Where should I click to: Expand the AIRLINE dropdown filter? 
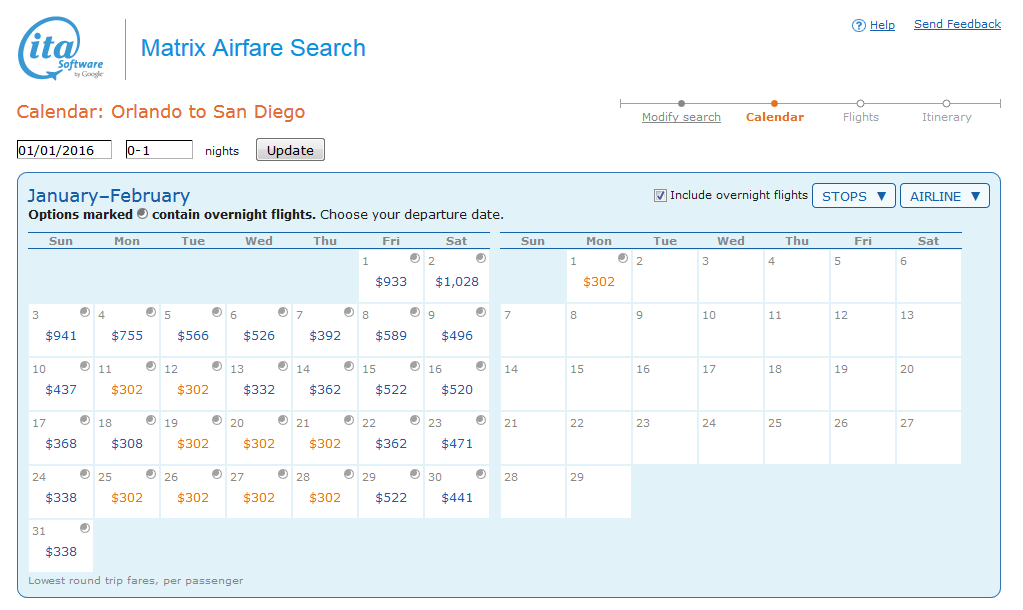click(944, 196)
